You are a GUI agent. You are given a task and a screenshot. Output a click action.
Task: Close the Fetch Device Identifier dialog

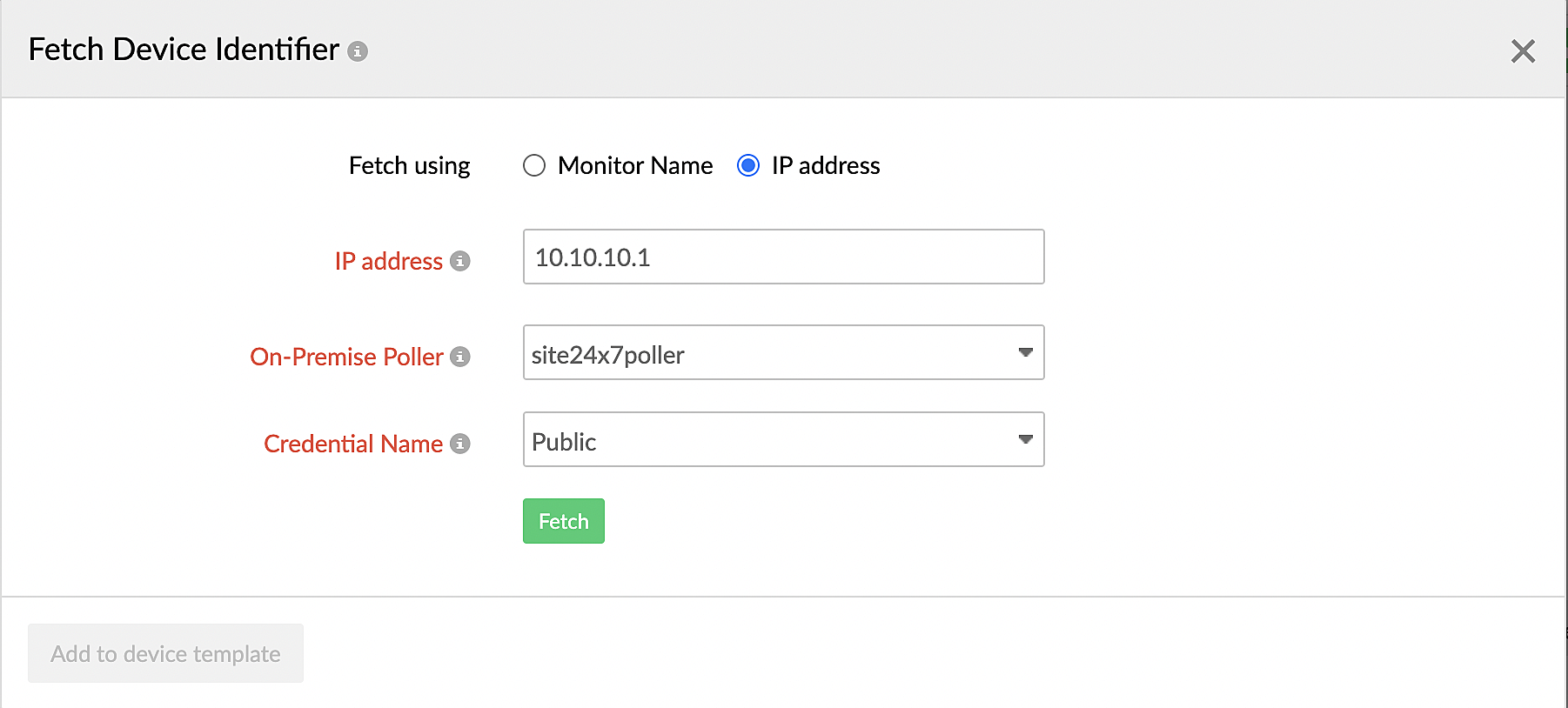click(1522, 51)
